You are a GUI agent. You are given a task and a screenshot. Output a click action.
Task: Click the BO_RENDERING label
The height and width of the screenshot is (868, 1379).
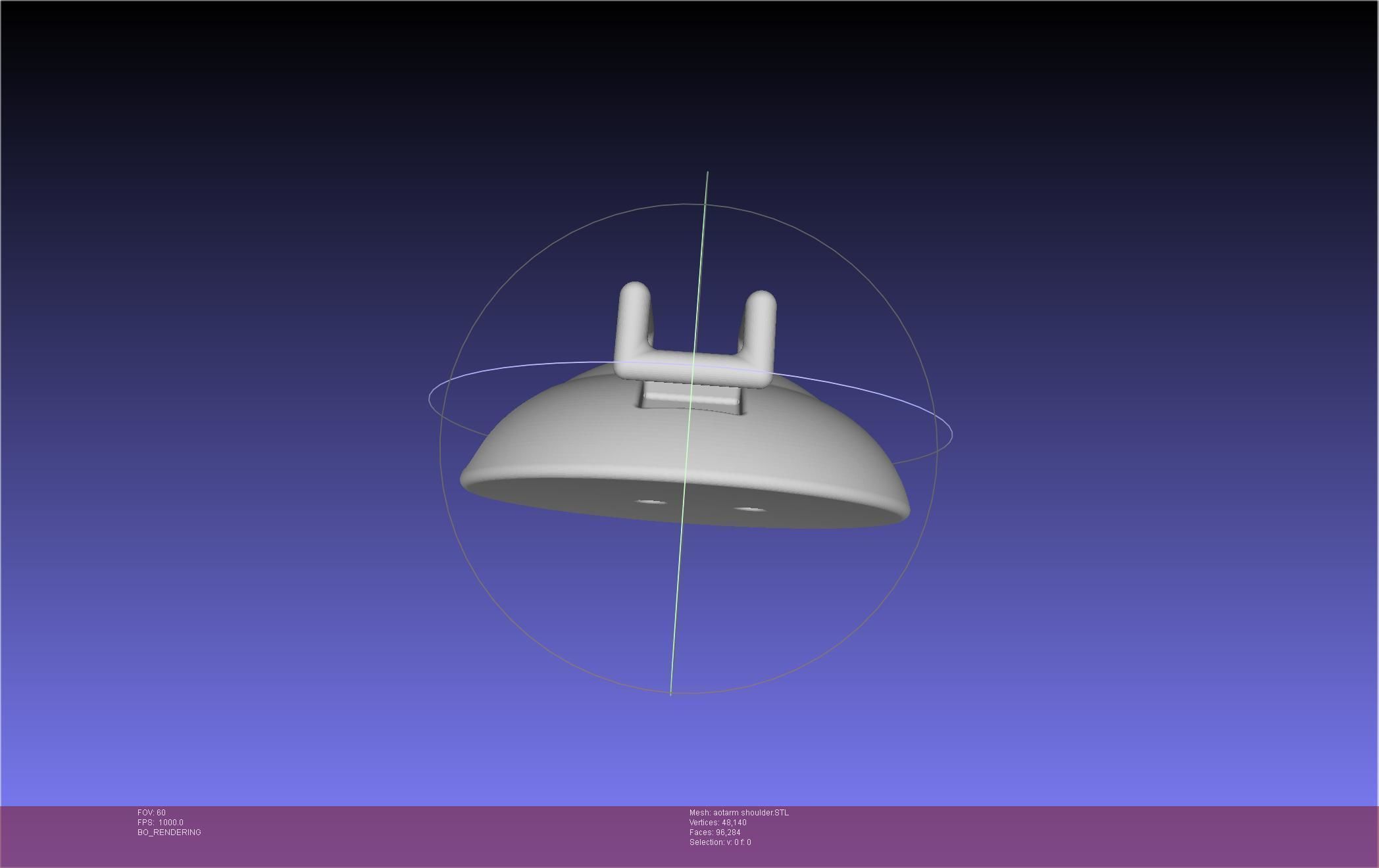pyautogui.click(x=169, y=832)
